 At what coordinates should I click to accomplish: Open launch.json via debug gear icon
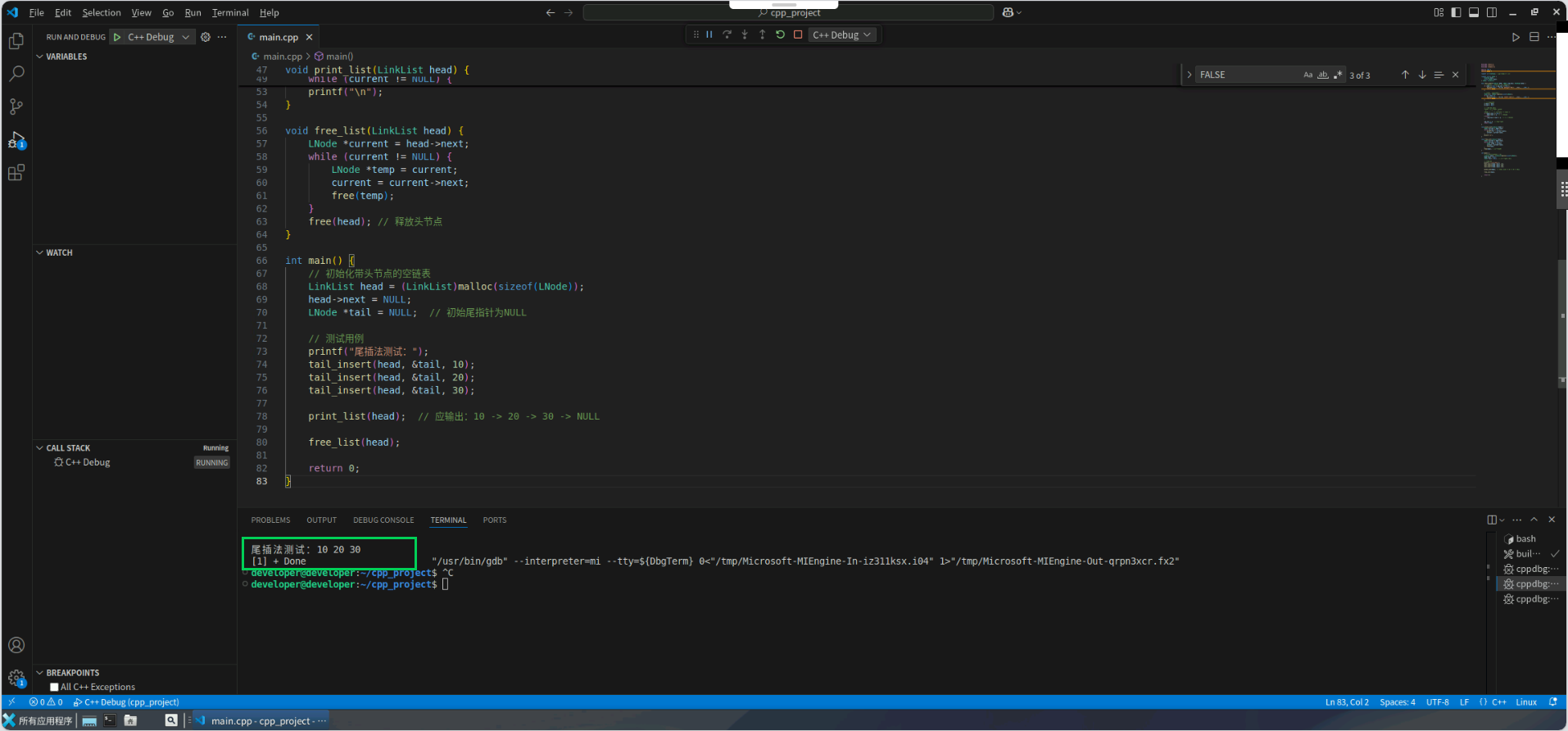(x=206, y=37)
